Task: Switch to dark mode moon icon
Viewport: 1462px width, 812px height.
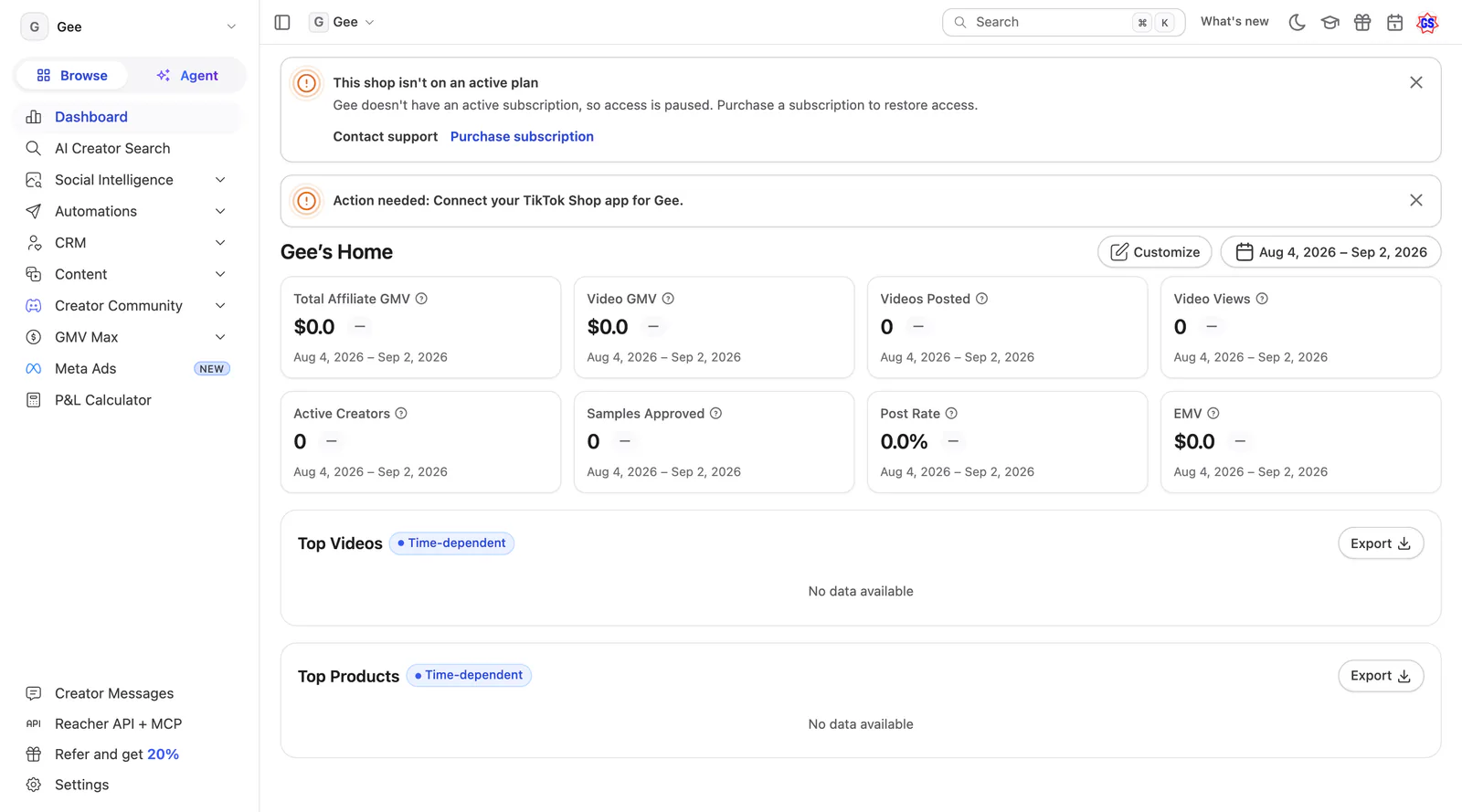Action: [1297, 22]
